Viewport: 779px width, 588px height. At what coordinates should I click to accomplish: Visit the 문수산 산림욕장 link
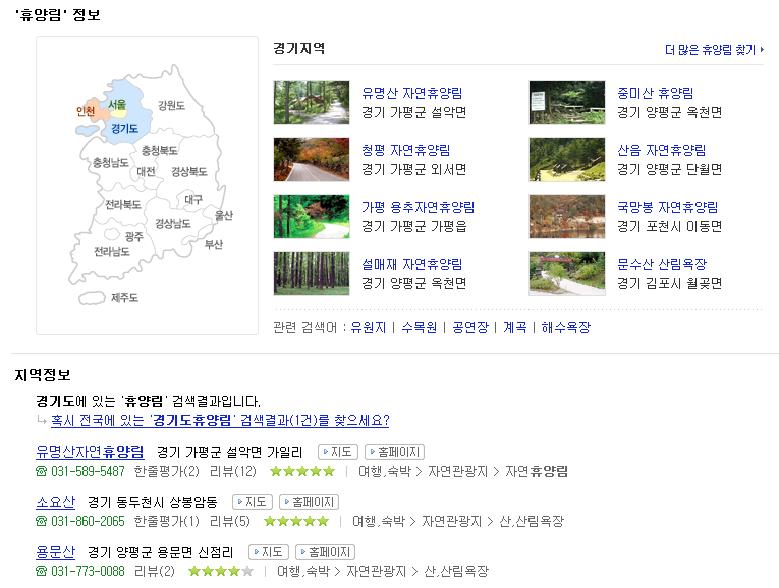661,264
